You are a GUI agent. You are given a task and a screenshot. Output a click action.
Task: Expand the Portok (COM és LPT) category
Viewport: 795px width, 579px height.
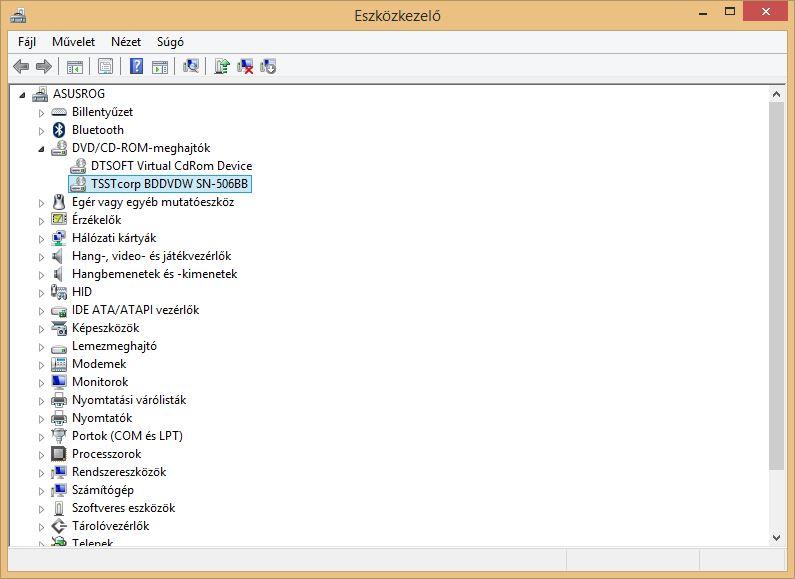coord(42,437)
